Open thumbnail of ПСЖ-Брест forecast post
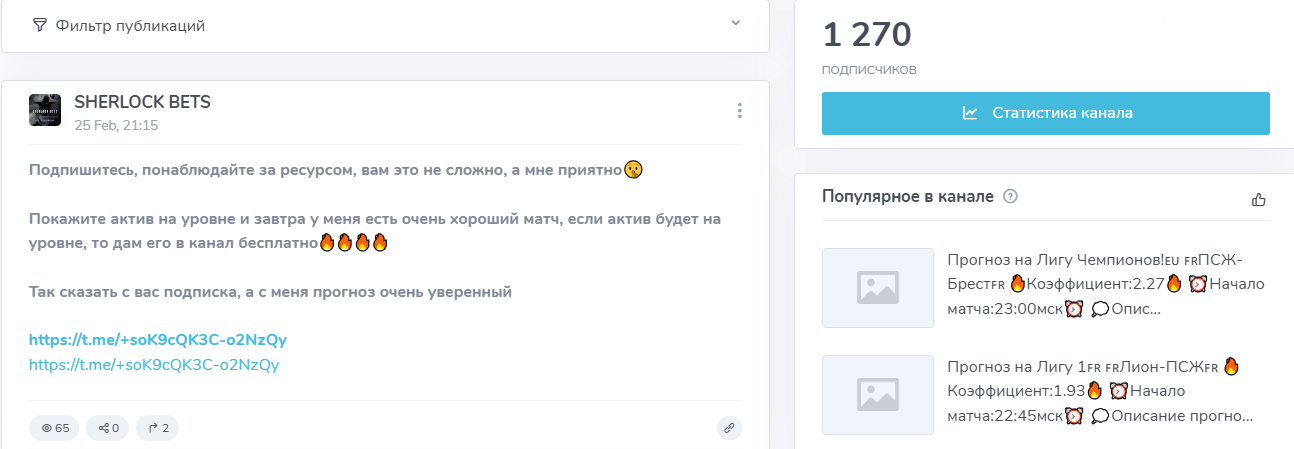Screen dimensions: 1294x449 point(877,287)
